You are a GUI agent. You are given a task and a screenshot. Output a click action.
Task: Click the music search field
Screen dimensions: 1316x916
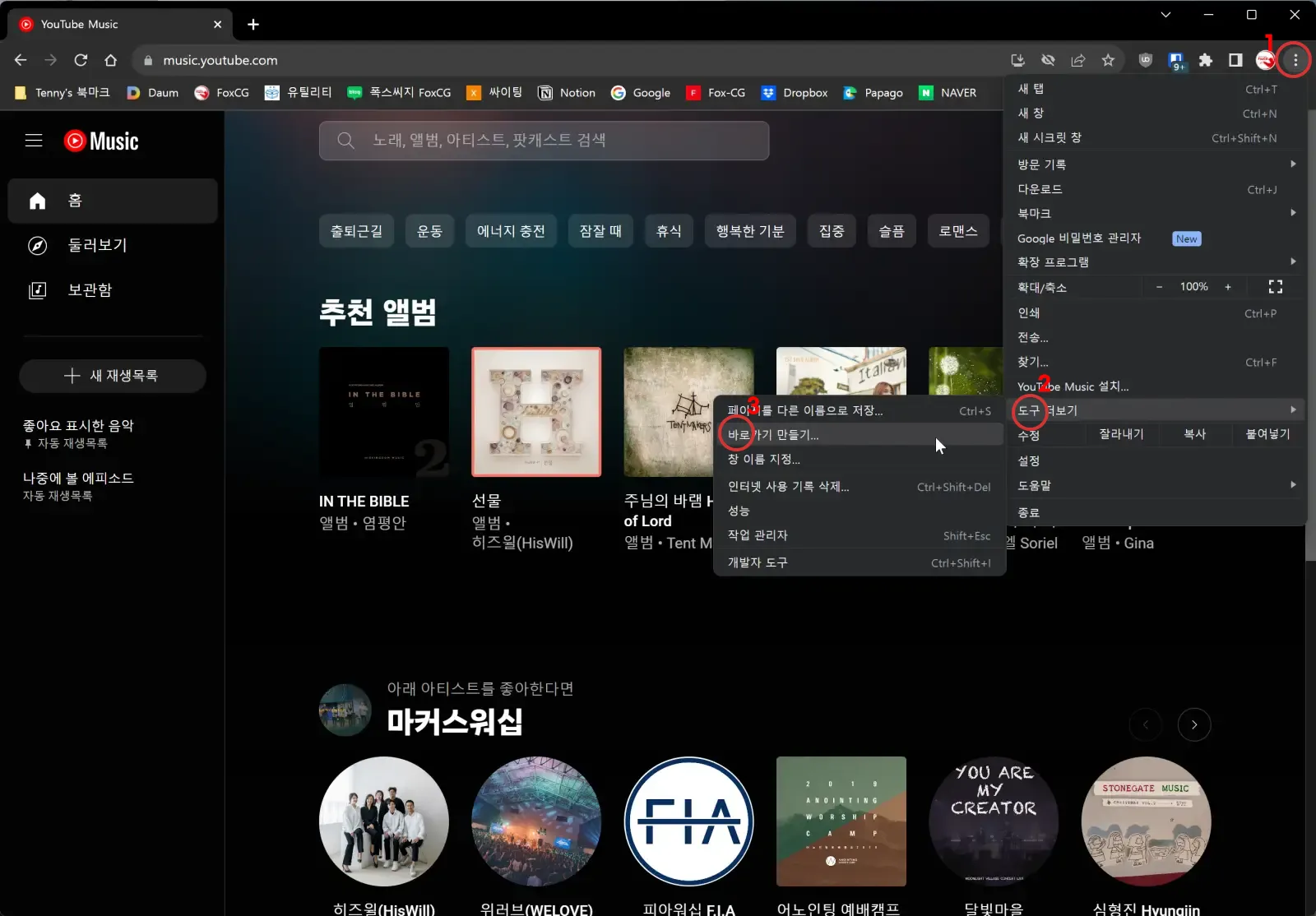pos(544,141)
